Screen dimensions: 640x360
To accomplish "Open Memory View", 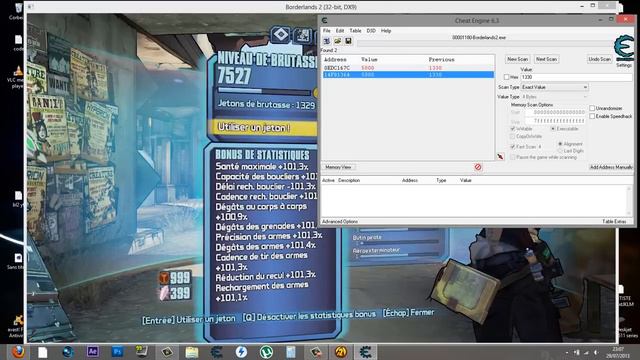I will [338, 167].
